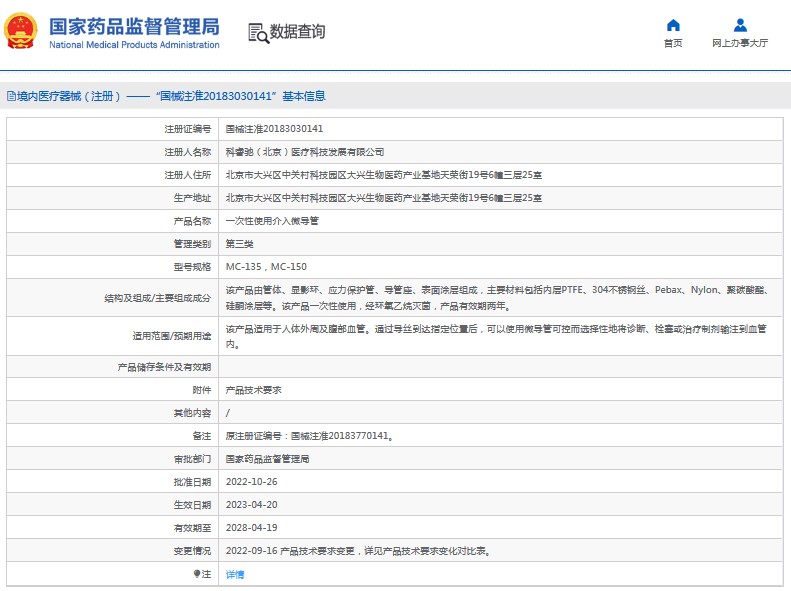Viewport: 791px width, 591px height.
Task: Click the national emblem logo
Action: point(21,31)
